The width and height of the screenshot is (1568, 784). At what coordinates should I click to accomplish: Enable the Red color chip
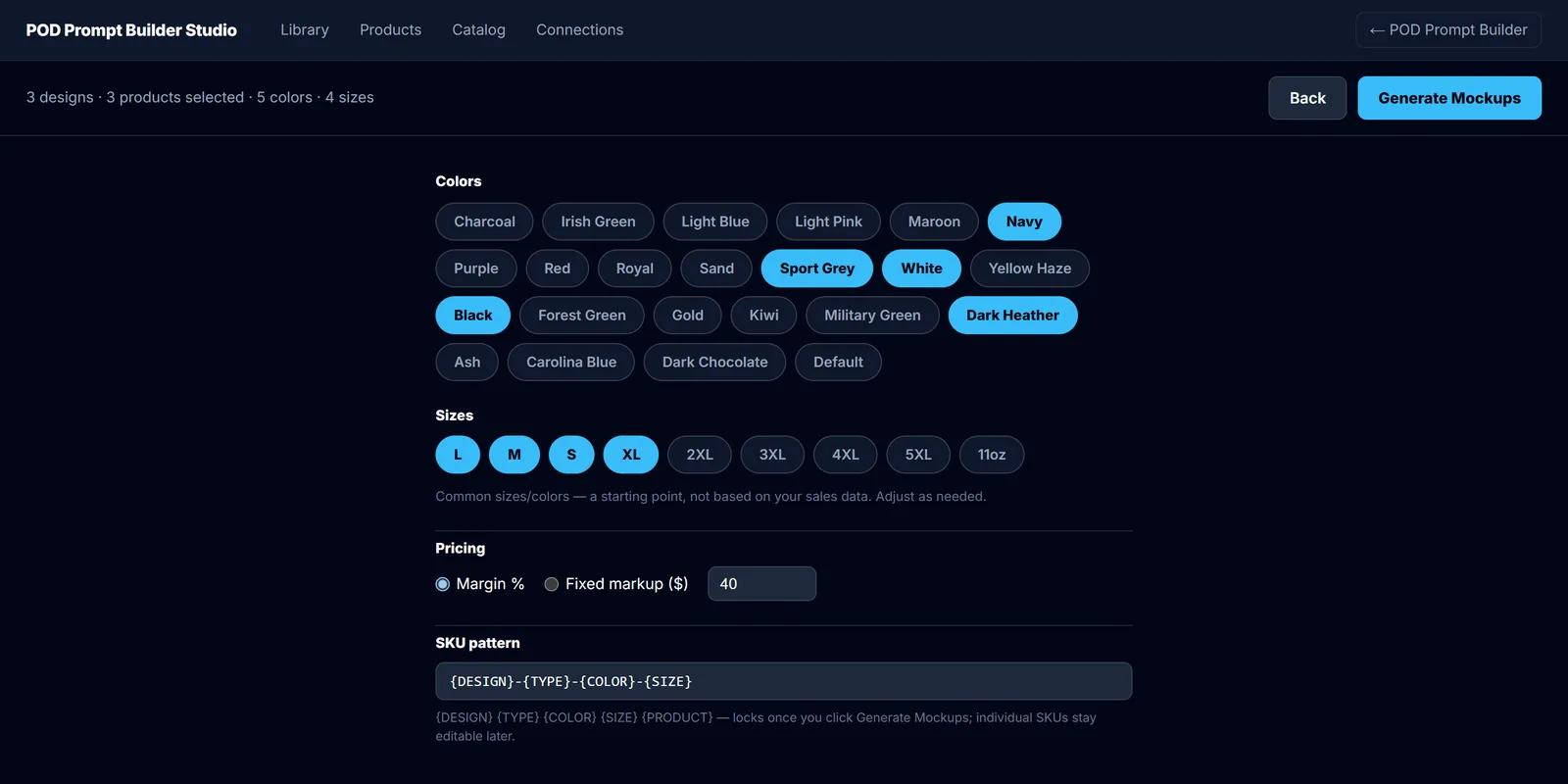tap(558, 269)
